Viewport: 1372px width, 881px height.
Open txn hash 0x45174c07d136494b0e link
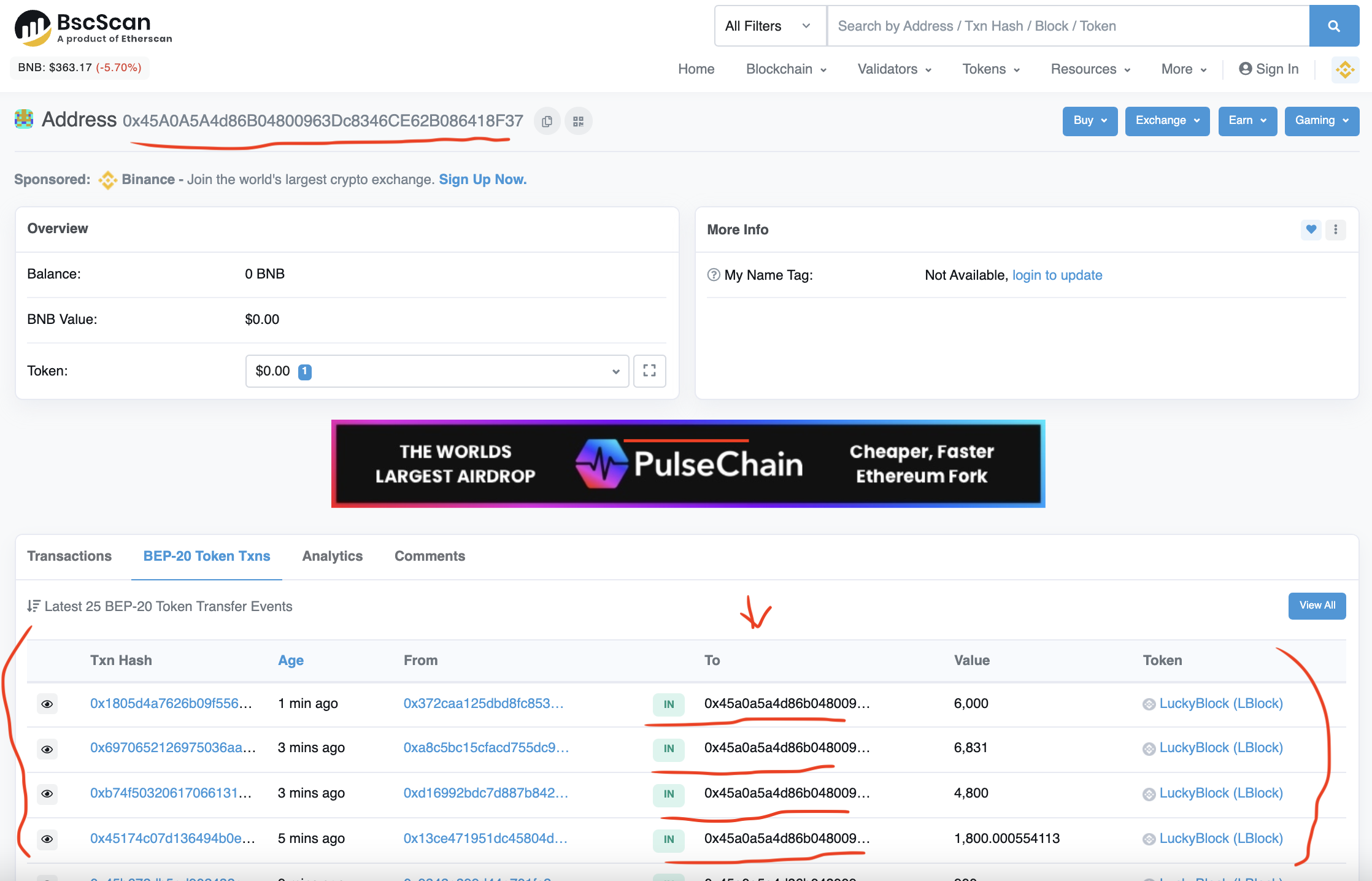172,838
